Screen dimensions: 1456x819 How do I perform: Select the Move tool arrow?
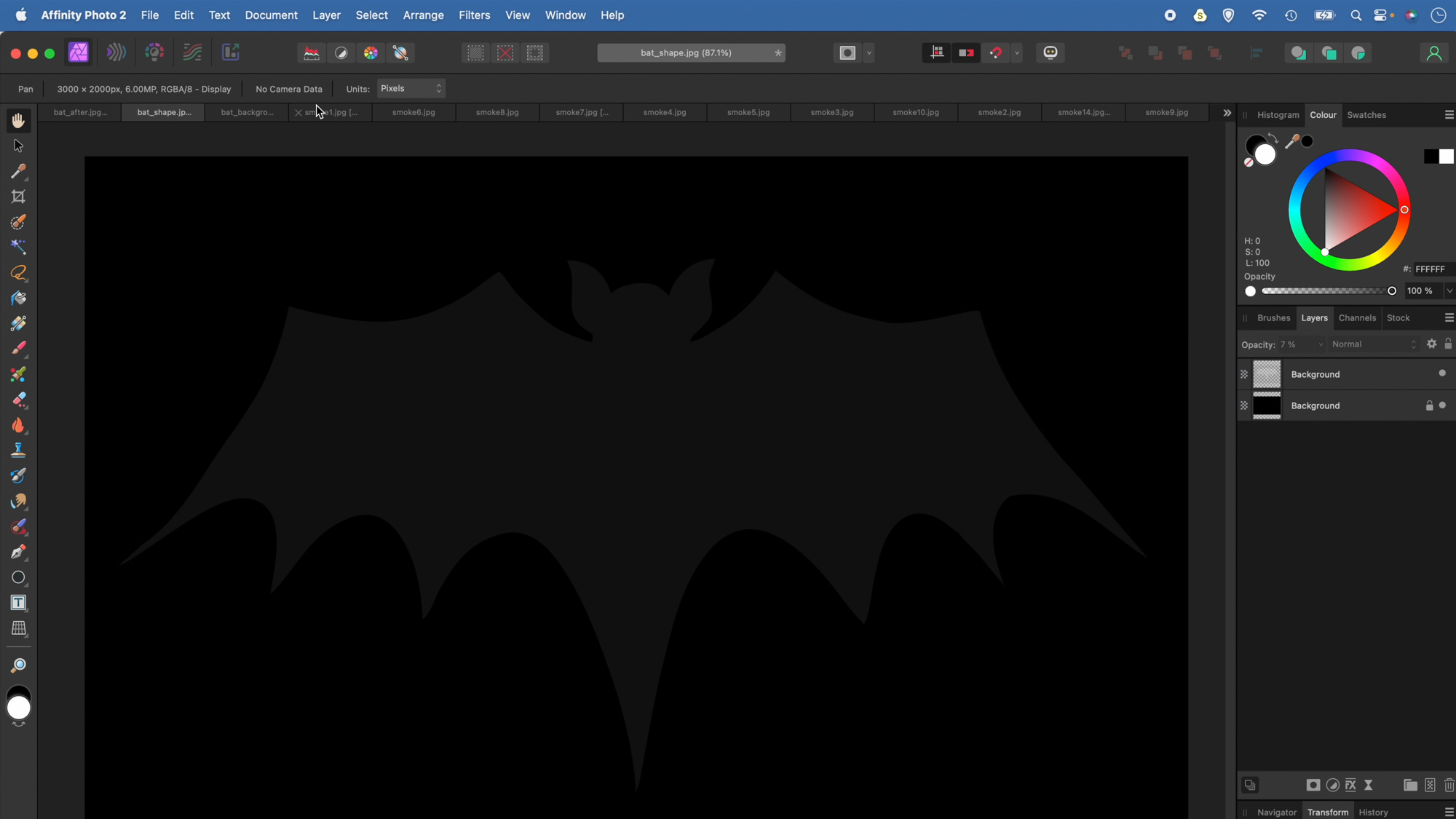point(18,146)
